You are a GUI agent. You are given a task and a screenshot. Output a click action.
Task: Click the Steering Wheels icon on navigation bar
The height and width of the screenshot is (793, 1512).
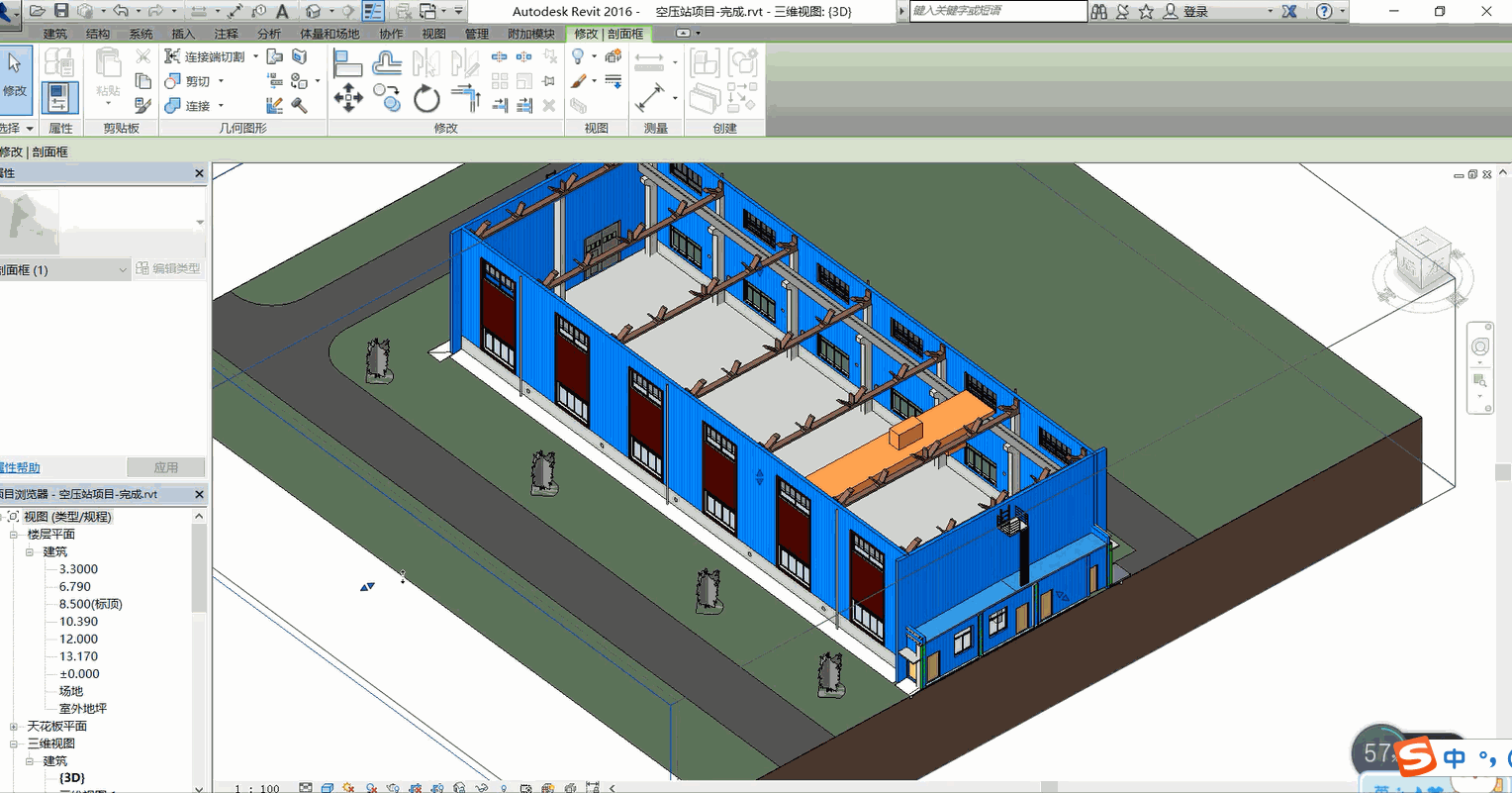(1480, 347)
